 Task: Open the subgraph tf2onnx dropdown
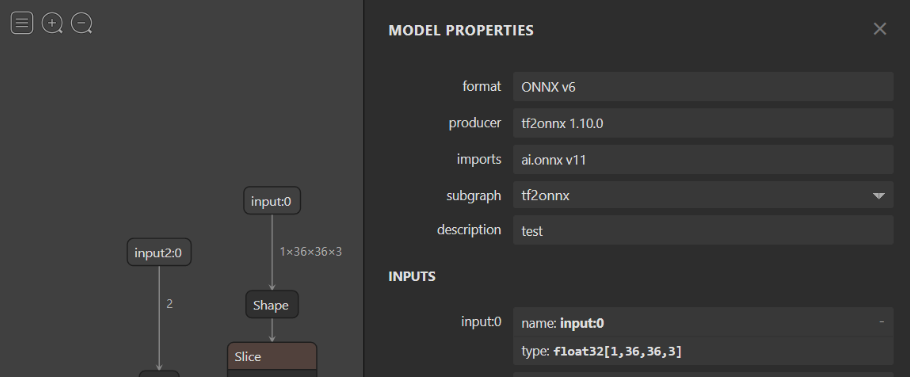(x=703, y=195)
